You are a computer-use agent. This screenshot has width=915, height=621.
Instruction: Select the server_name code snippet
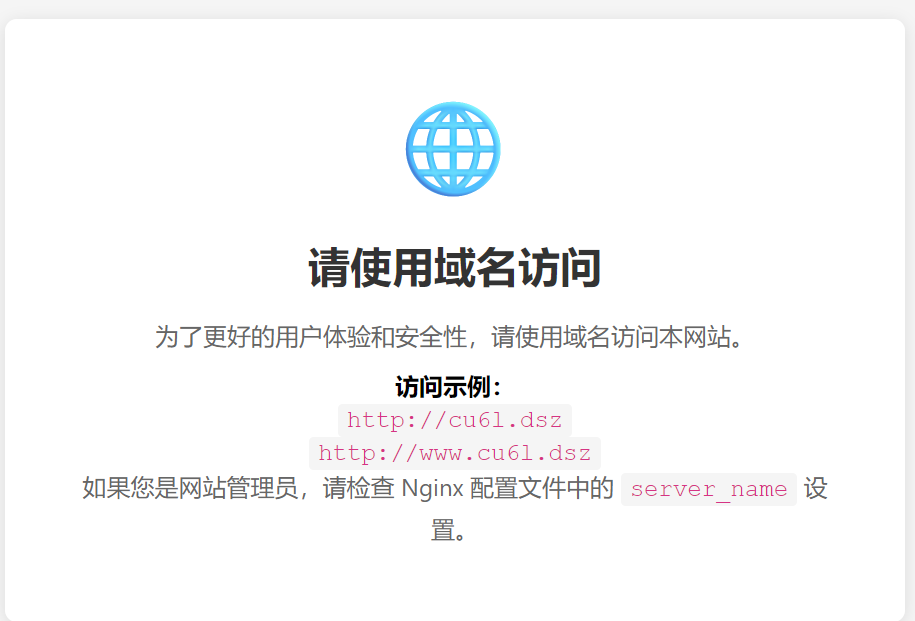click(708, 489)
